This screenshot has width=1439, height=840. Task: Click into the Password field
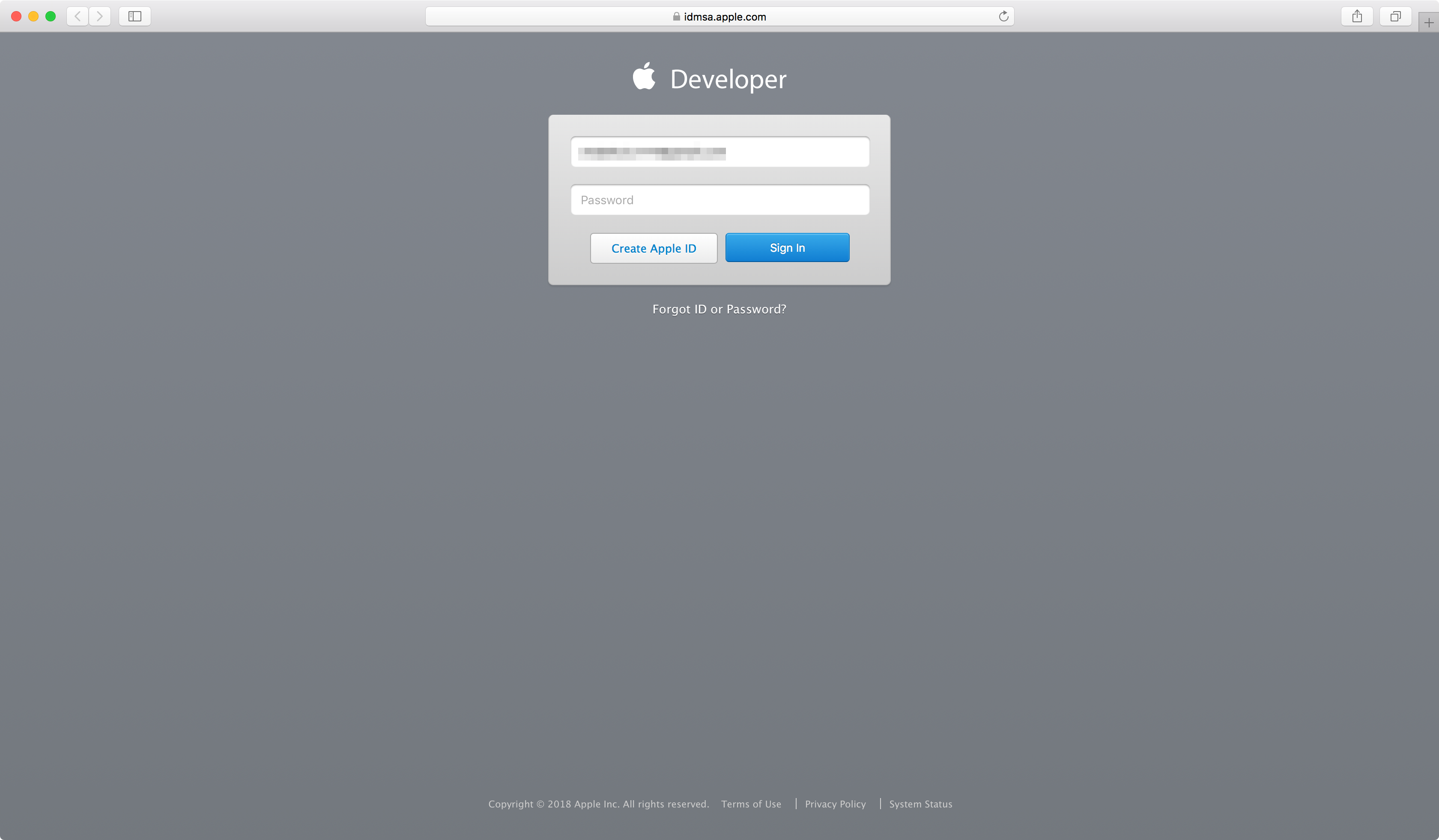pyautogui.click(x=719, y=200)
